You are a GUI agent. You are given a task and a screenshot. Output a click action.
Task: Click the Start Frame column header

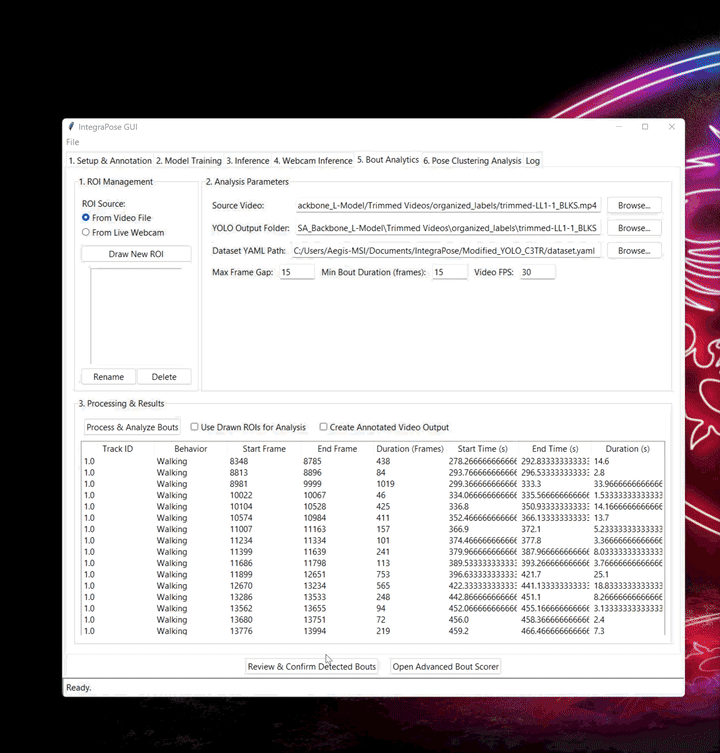pyautogui.click(x=264, y=449)
